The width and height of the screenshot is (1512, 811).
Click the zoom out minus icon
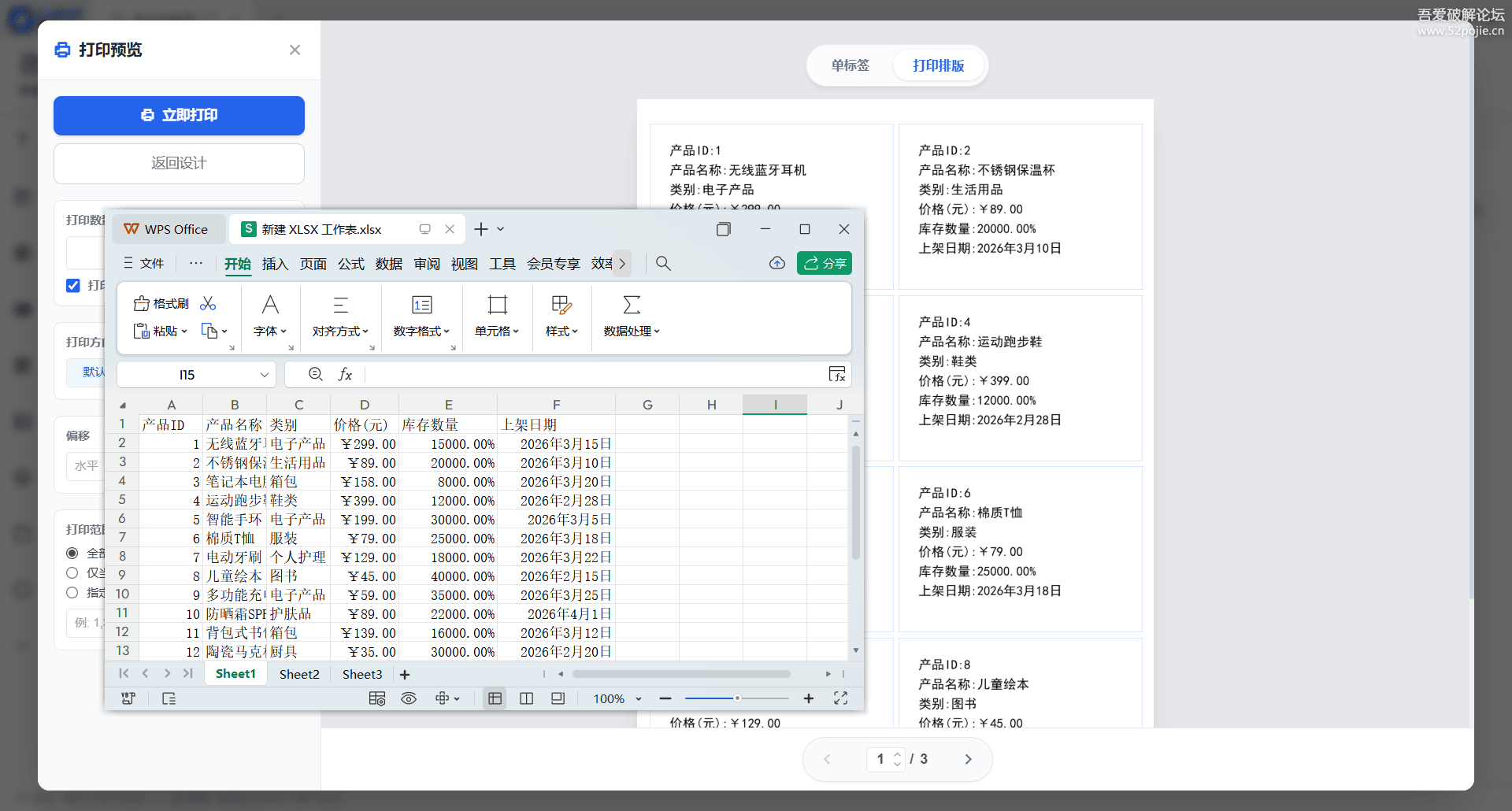pyautogui.click(x=665, y=698)
